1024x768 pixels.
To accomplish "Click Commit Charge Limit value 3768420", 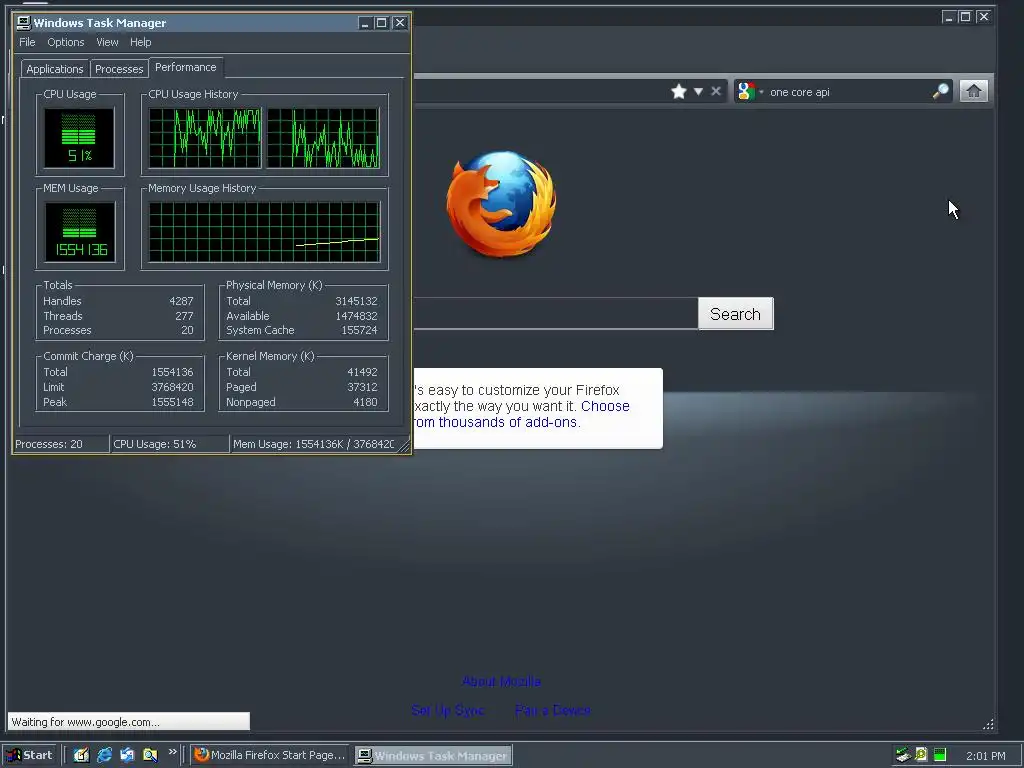I will [172, 387].
